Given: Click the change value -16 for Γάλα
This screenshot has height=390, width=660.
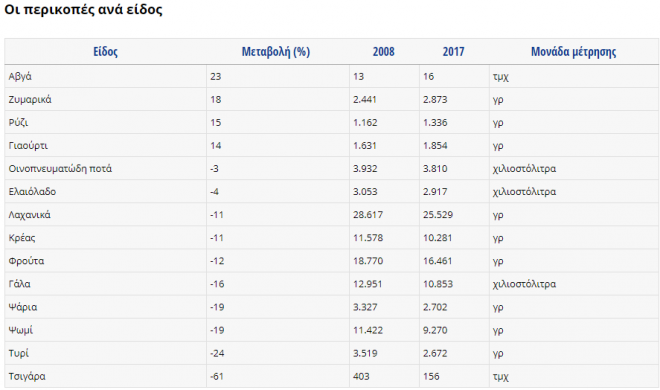Looking at the screenshot, I should click(x=217, y=284).
